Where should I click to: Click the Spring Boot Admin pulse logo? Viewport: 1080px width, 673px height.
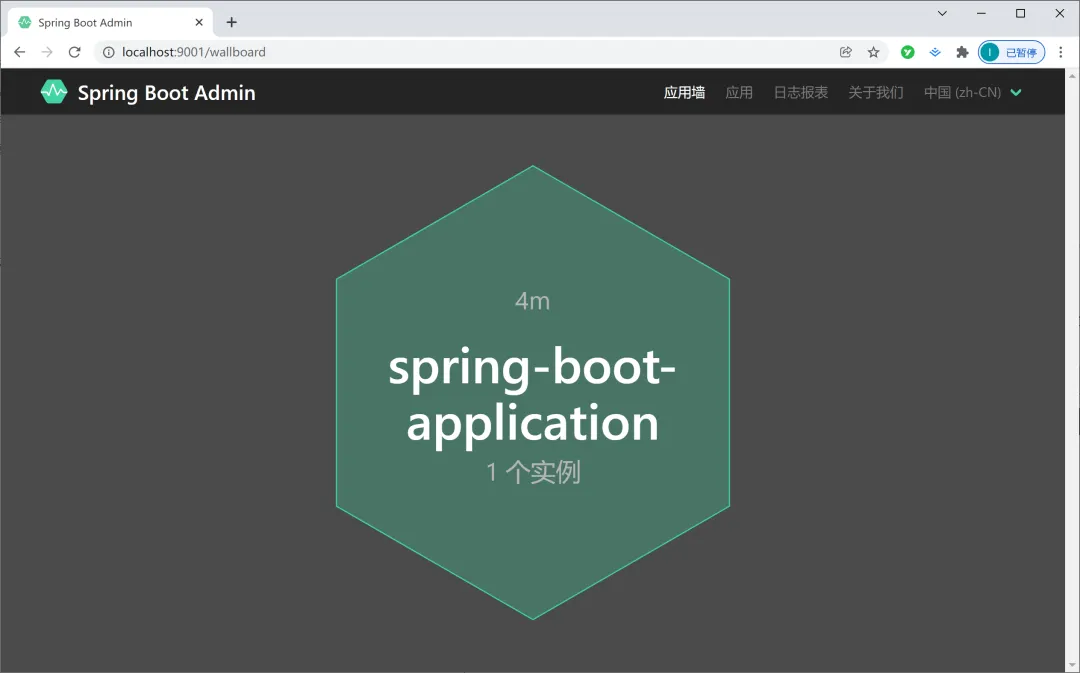pyautogui.click(x=53, y=91)
